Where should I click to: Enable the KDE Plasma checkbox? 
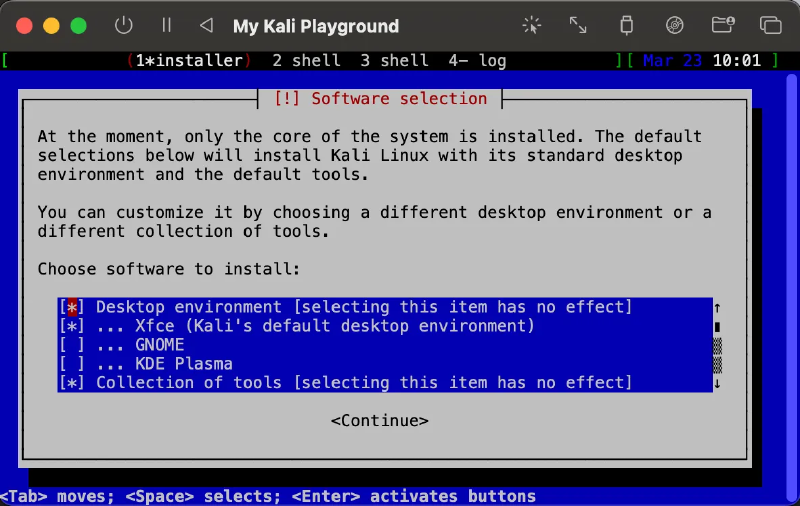click(x=72, y=364)
